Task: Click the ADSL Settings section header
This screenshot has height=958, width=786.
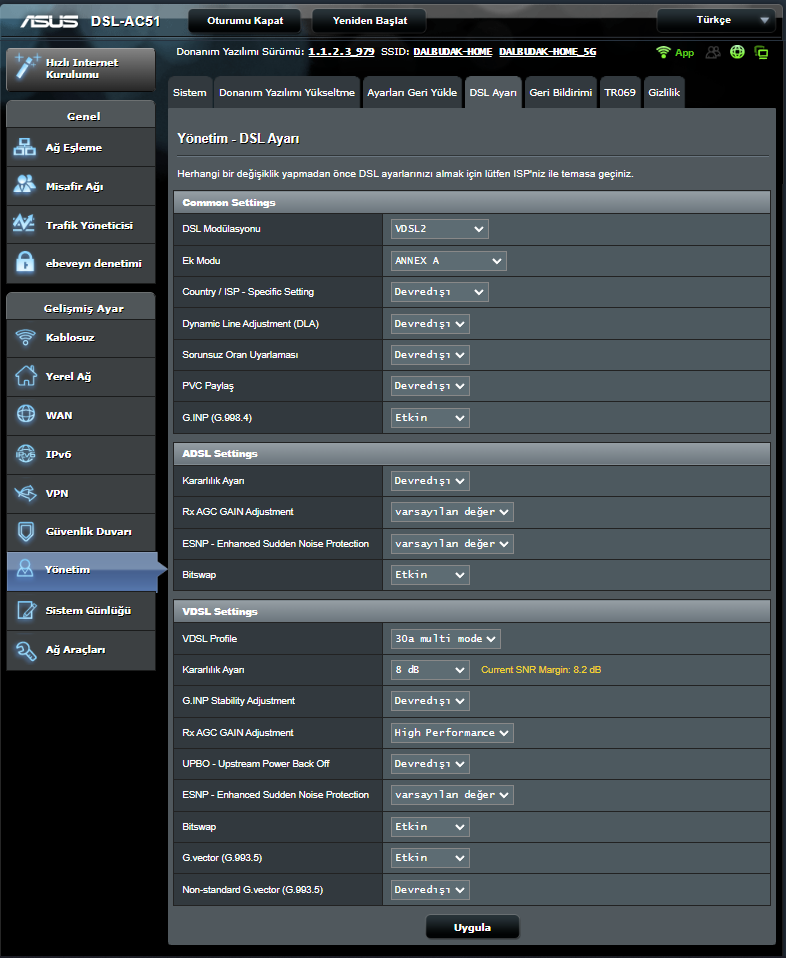Action: click(472, 454)
